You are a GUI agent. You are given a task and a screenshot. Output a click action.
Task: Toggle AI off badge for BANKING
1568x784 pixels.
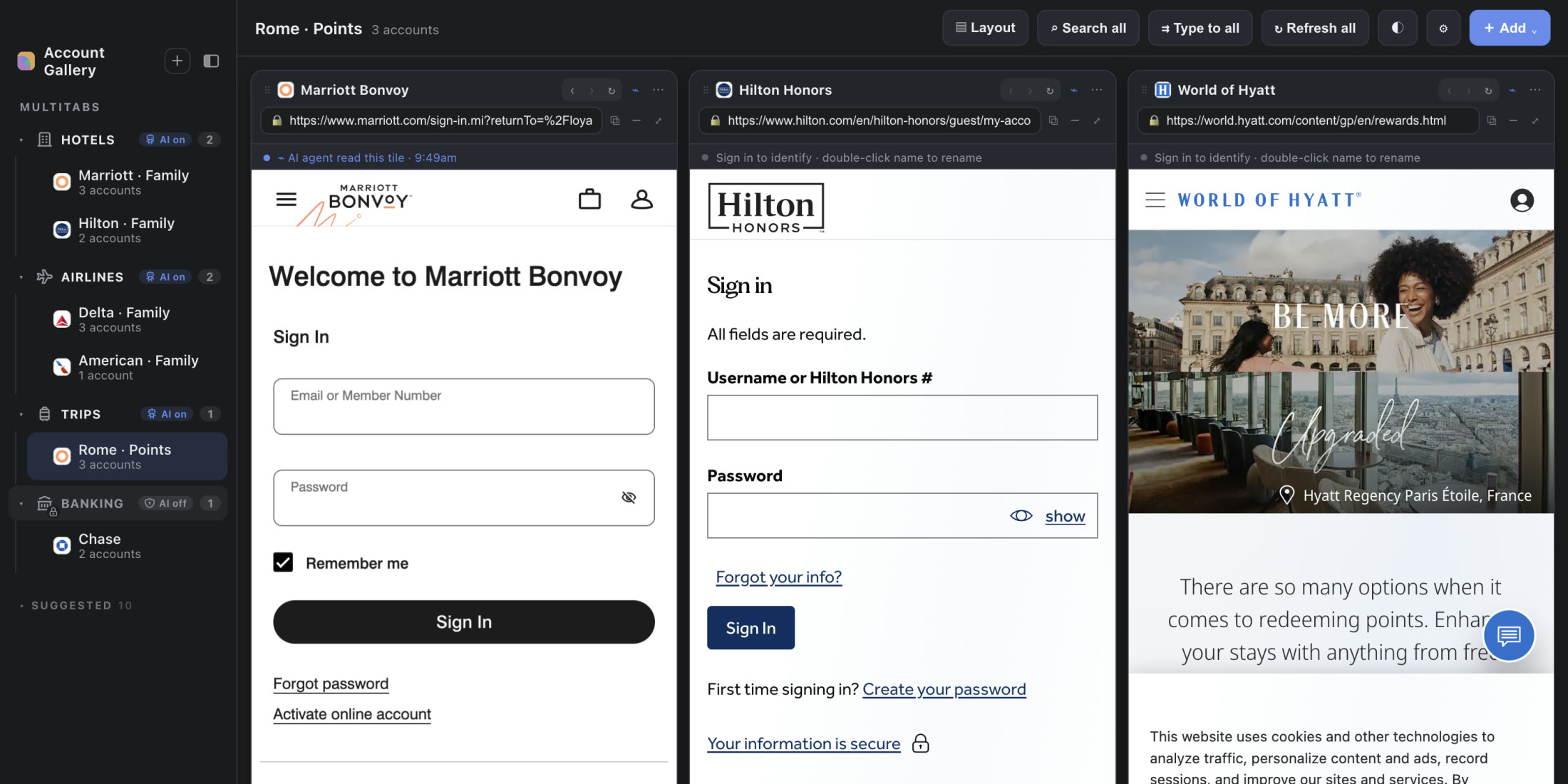pyautogui.click(x=166, y=503)
